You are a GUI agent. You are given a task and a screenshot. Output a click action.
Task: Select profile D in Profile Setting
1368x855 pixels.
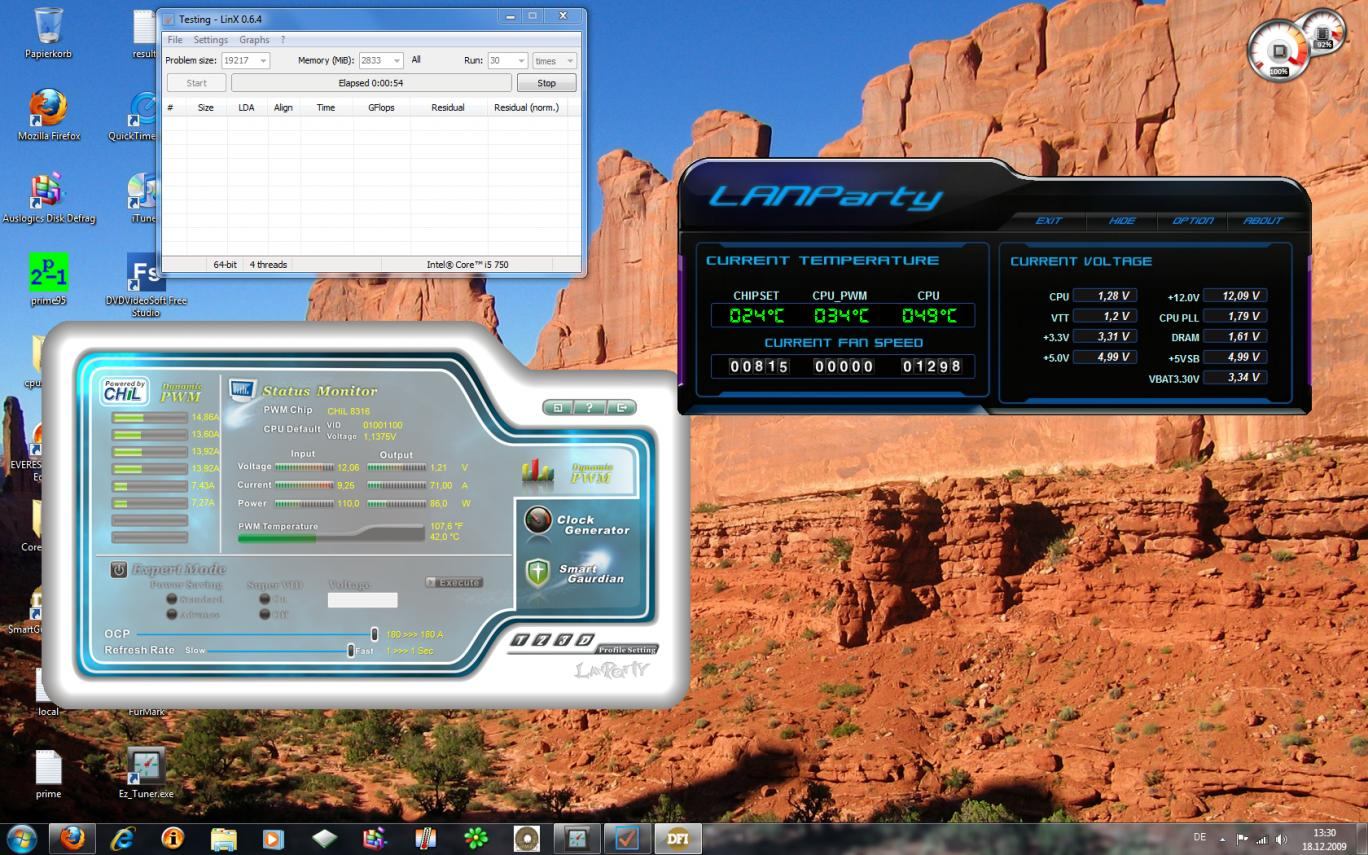tap(584, 640)
